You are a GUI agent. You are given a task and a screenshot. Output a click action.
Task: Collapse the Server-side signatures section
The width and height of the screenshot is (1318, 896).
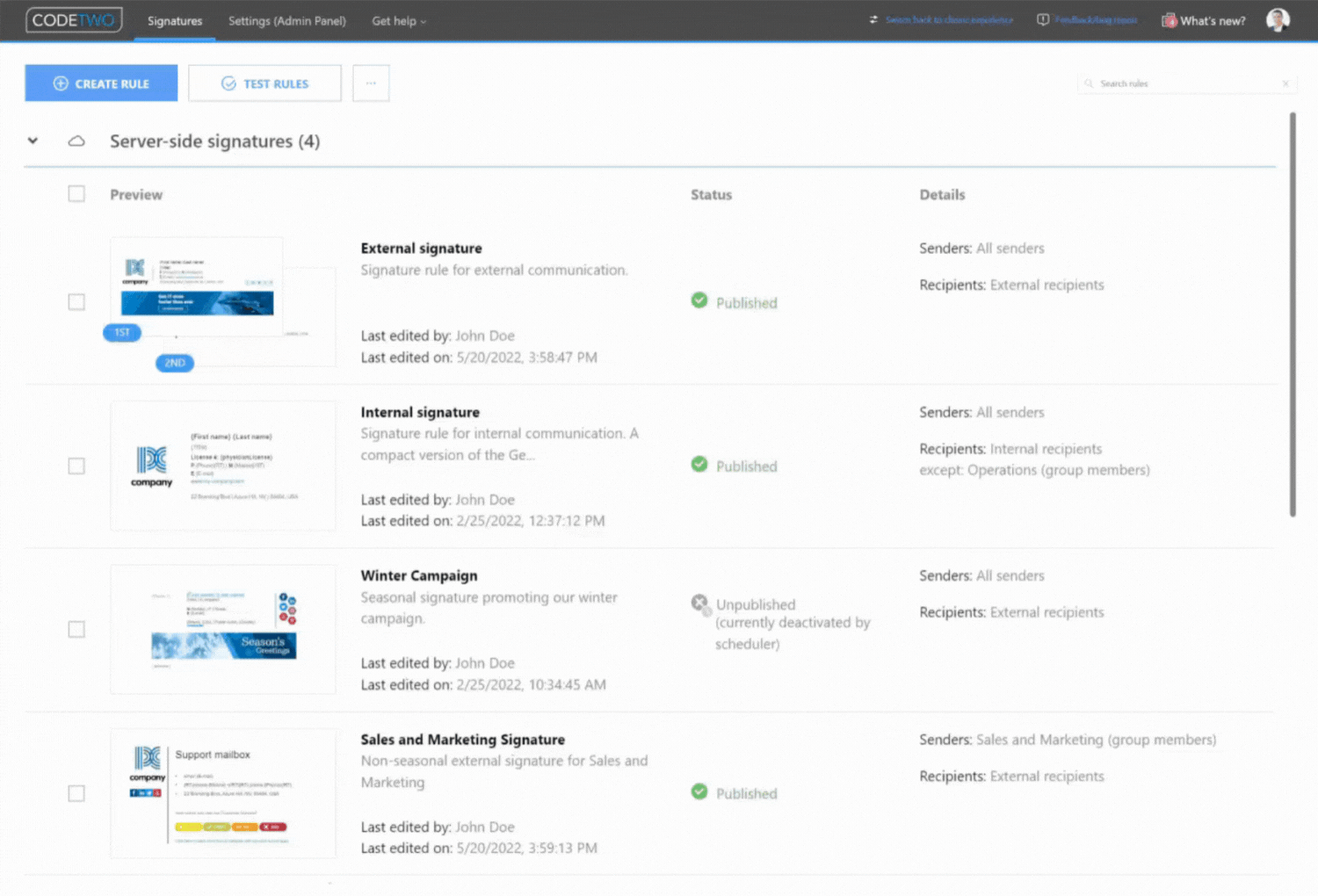click(33, 141)
